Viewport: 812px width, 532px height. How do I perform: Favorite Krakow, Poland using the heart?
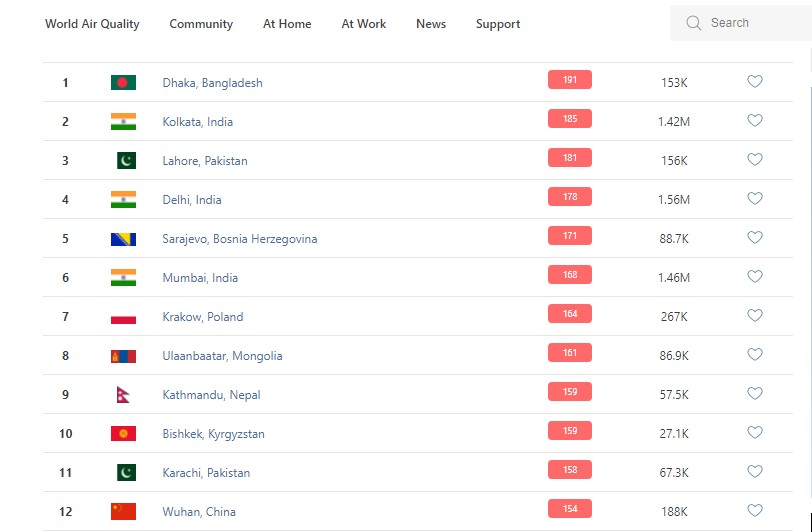pos(755,316)
